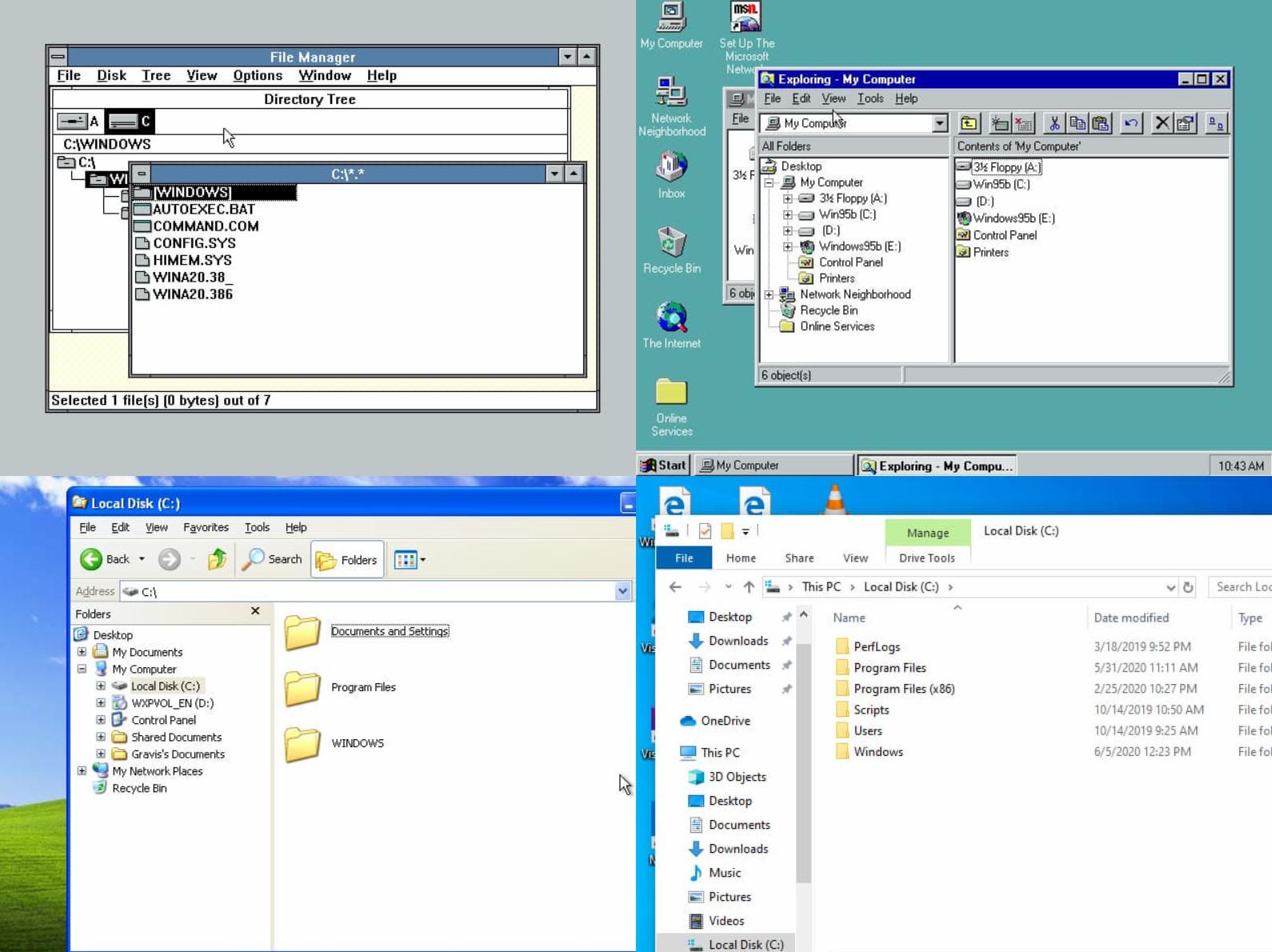Open Tools menu in Exploring window

870,98
